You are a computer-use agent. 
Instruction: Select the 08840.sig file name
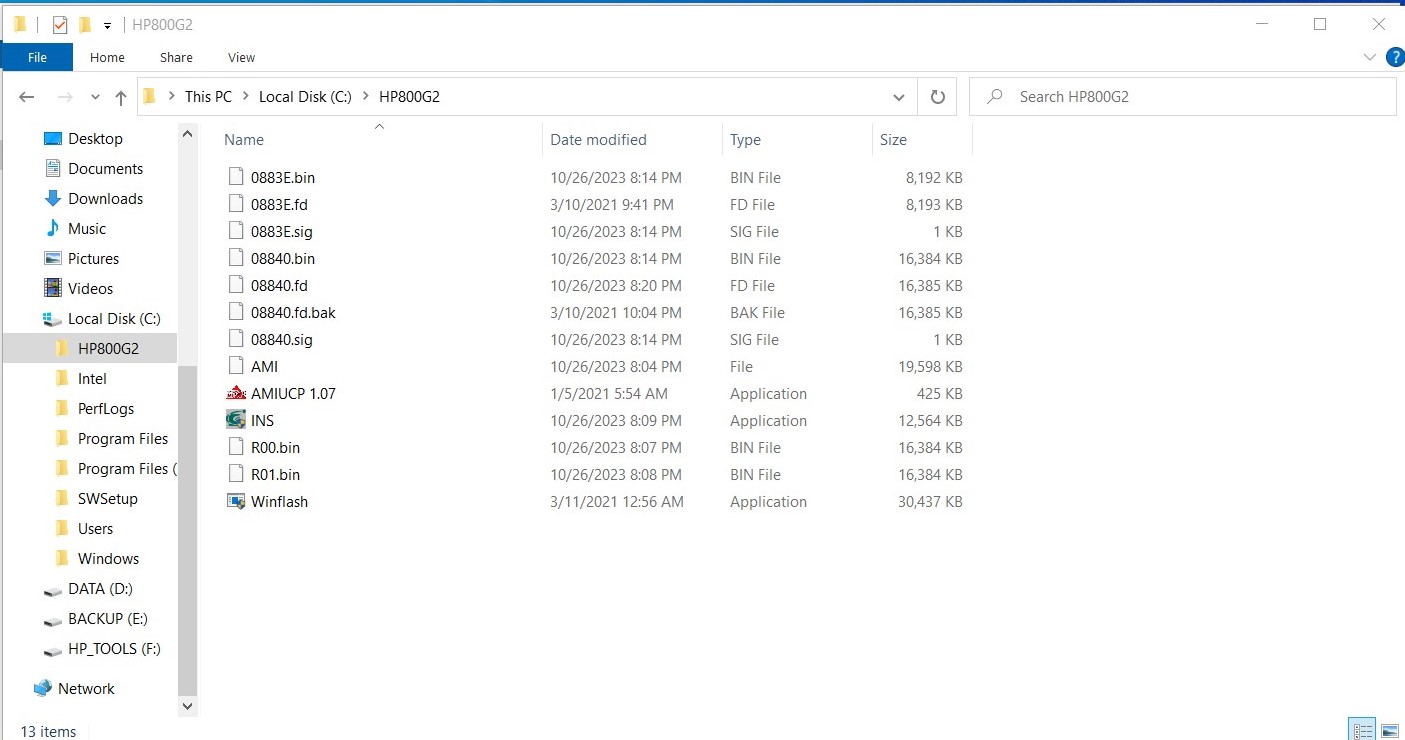pos(282,339)
